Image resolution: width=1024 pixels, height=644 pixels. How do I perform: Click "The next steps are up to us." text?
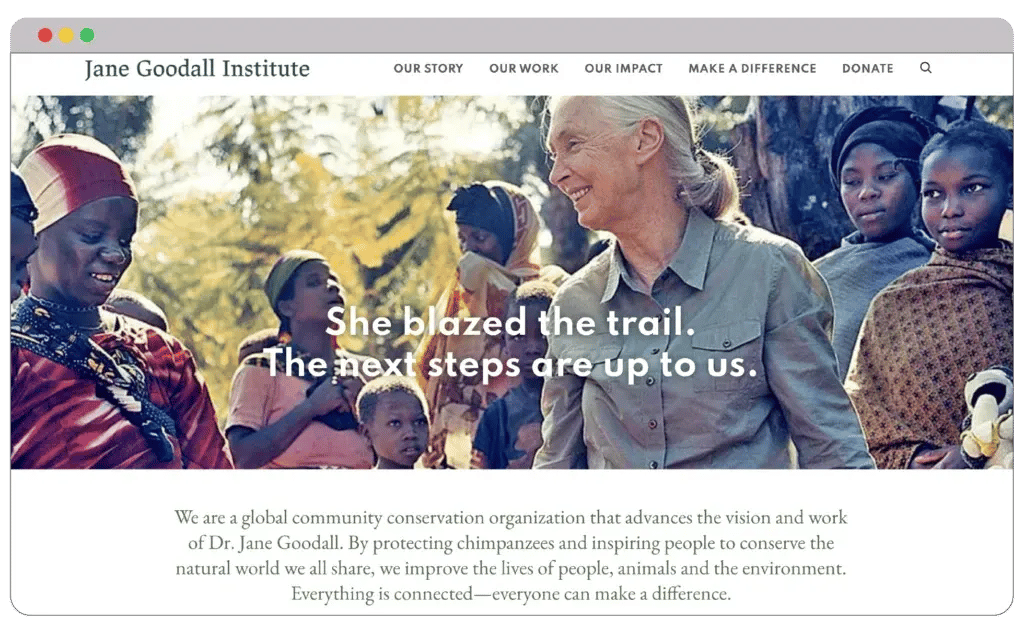click(x=510, y=364)
